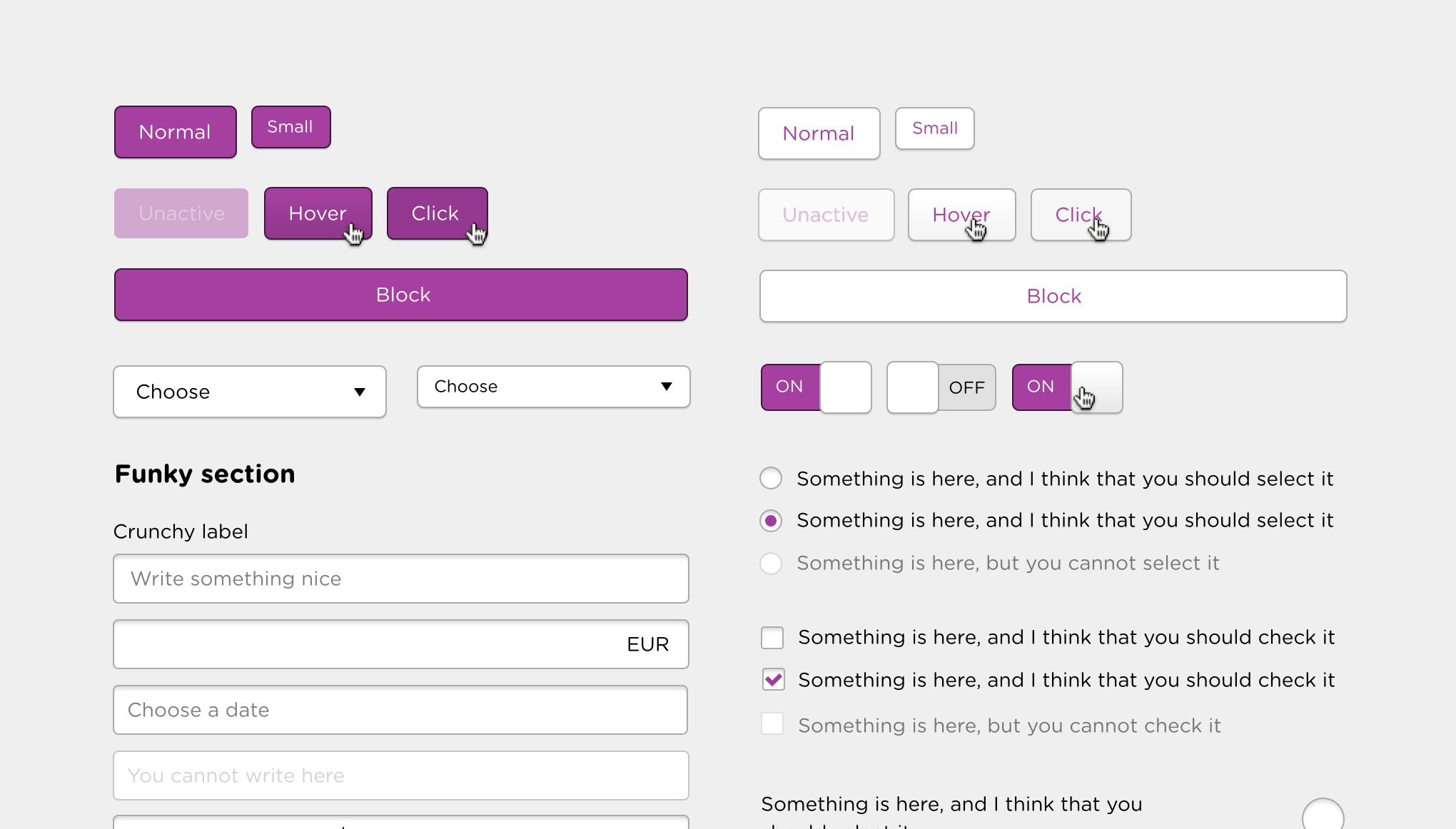Focus the 'Write something nice' text field
The width and height of the screenshot is (1456, 829).
click(400, 579)
